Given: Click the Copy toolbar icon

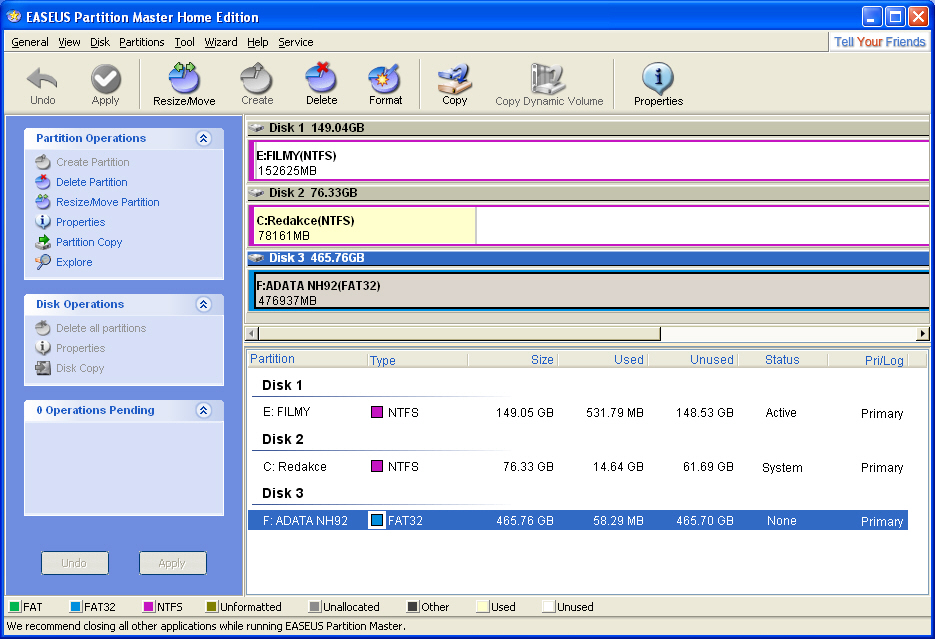Looking at the screenshot, I should [x=454, y=79].
